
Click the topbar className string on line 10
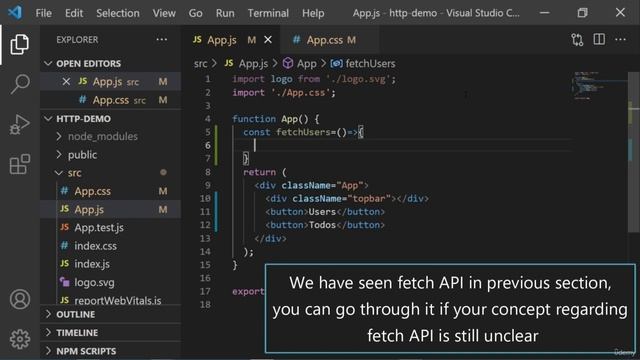(x=368, y=198)
